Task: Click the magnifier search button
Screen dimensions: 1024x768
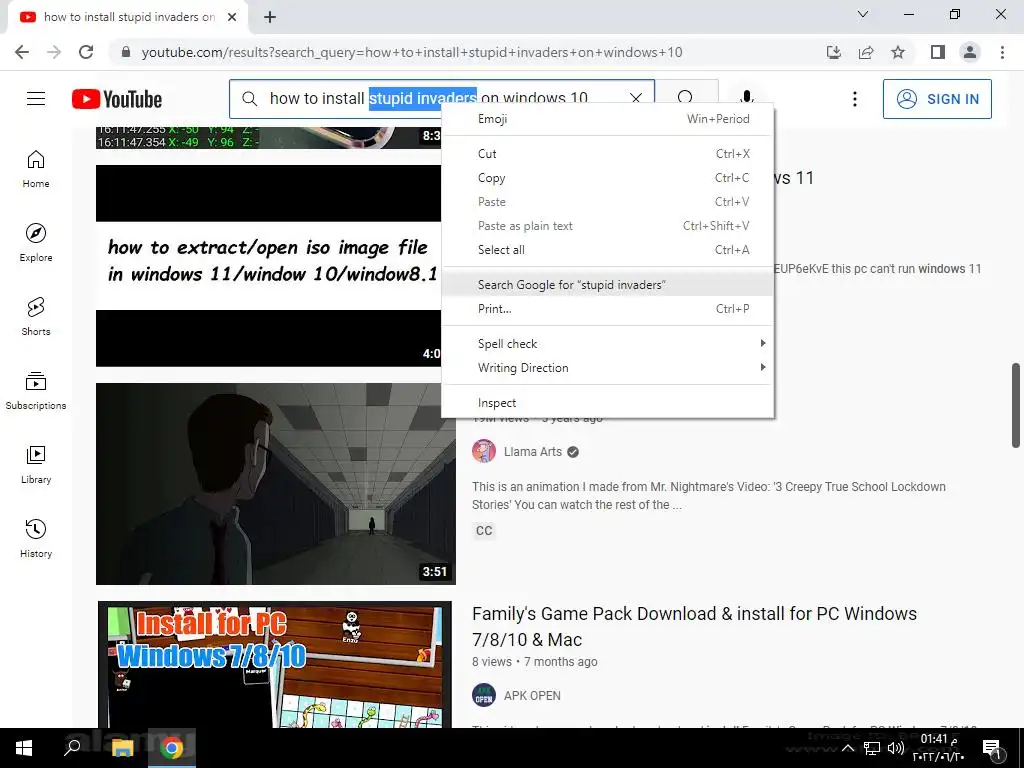Action: 686,98
